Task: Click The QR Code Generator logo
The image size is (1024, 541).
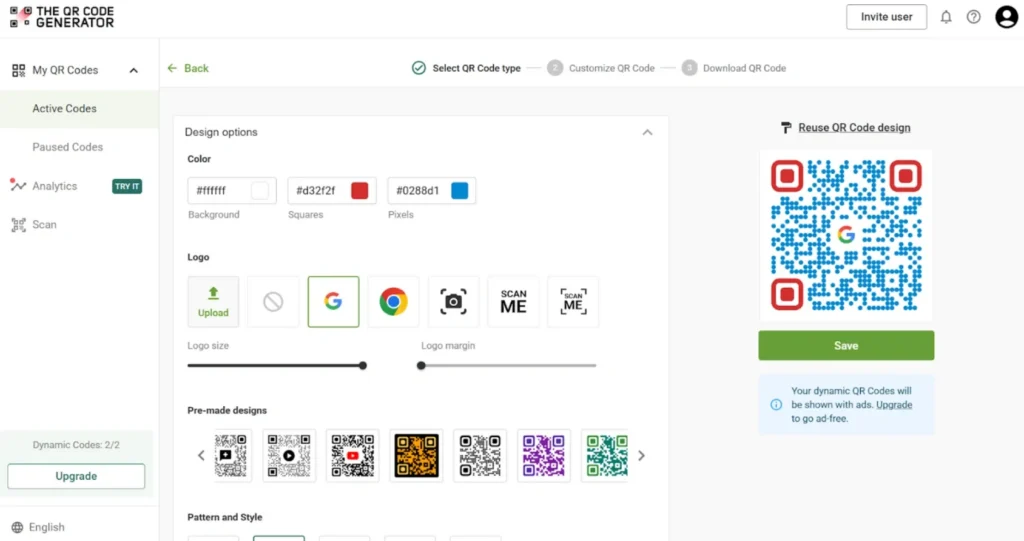Action: [62, 17]
